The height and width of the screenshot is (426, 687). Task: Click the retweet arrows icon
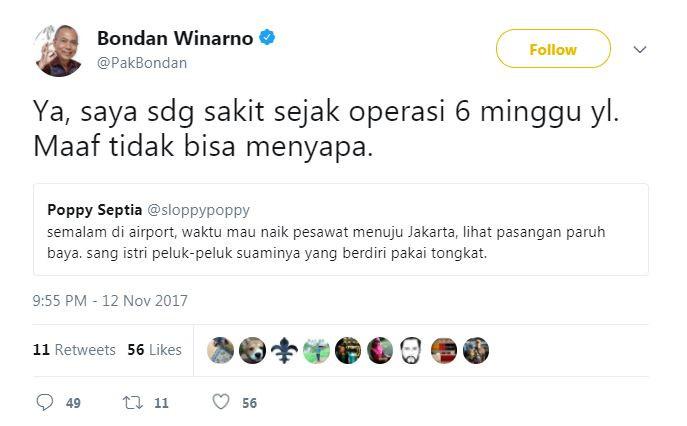point(132,402)
